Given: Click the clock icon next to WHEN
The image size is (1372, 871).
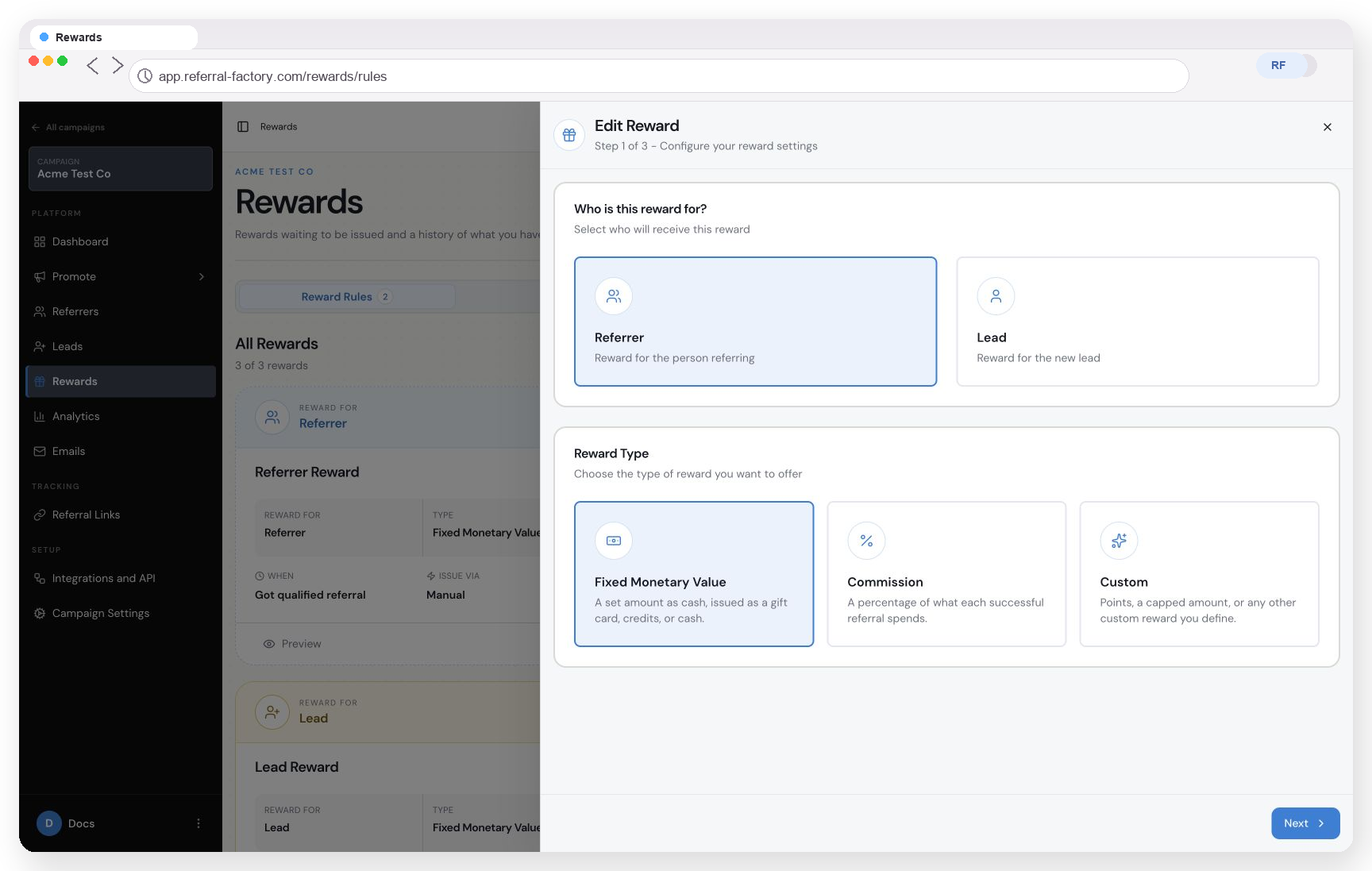Looking at the screenshot, I should point(260,576).
